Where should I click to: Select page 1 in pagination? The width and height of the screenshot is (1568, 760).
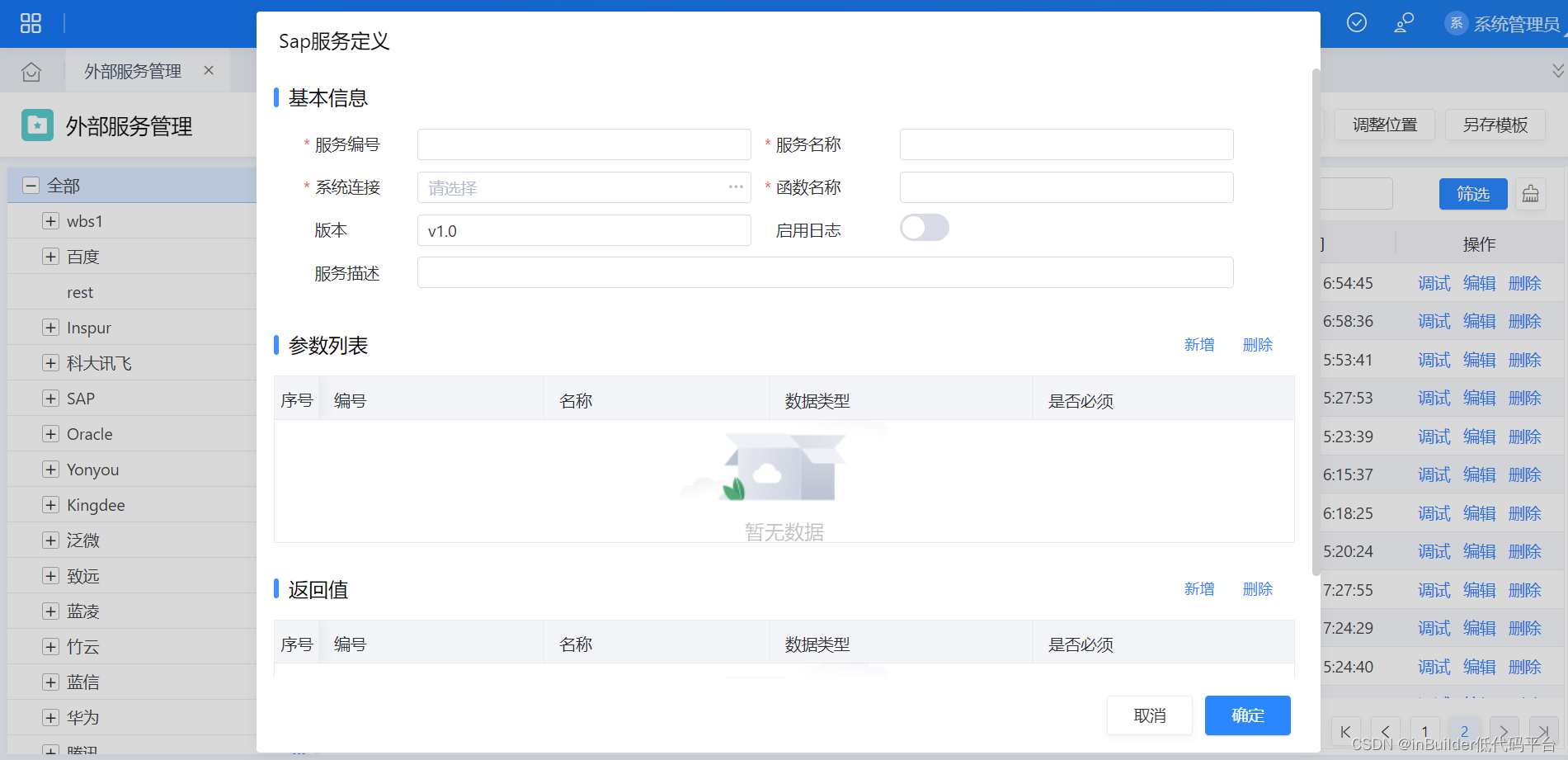coord(1424,732)
